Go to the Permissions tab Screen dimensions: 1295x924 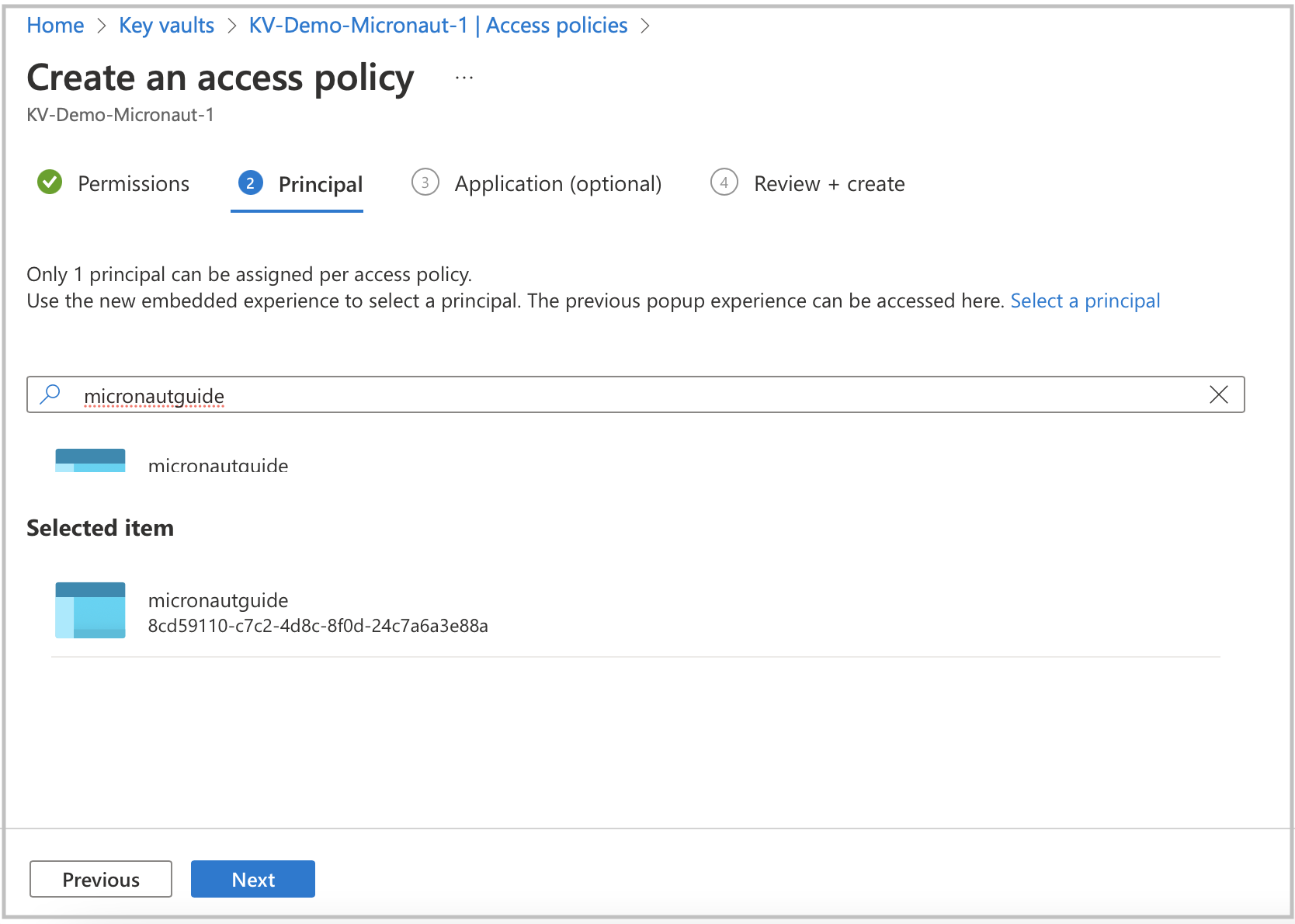coord(113,184)
